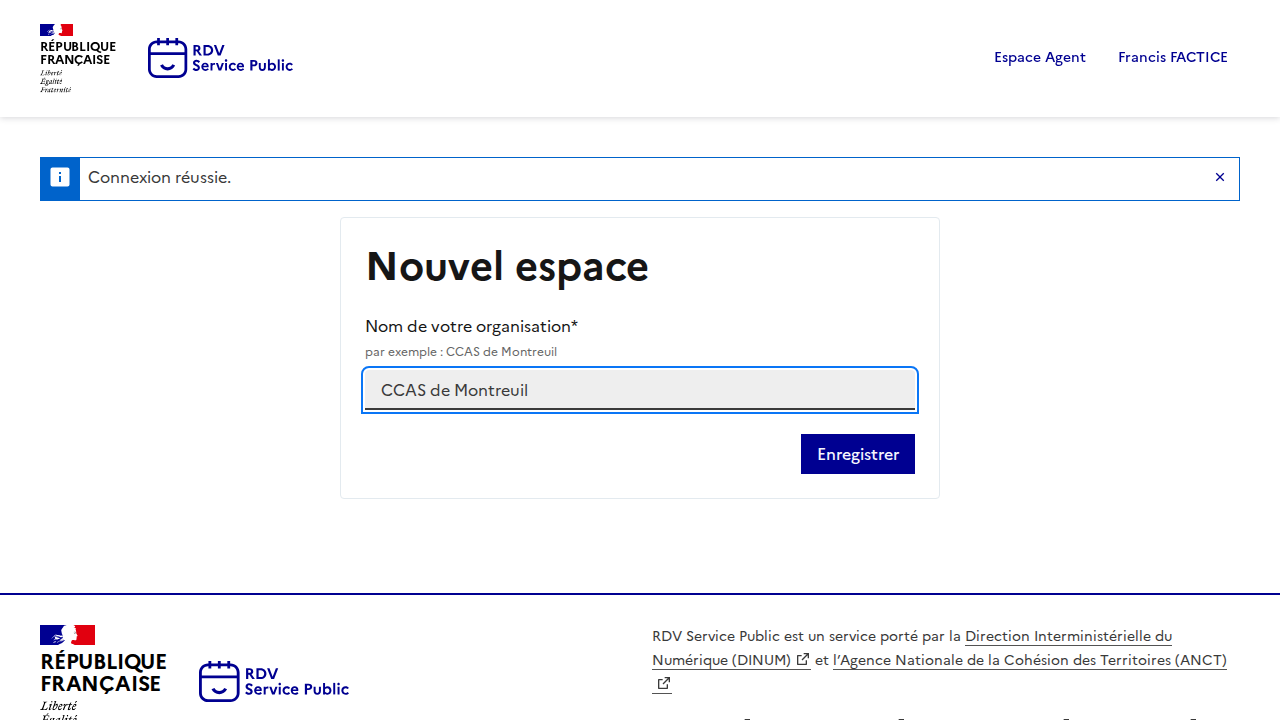Open the header RDV Service Public title link
This screenshot has height=720, width=1280.
point(242,58)
